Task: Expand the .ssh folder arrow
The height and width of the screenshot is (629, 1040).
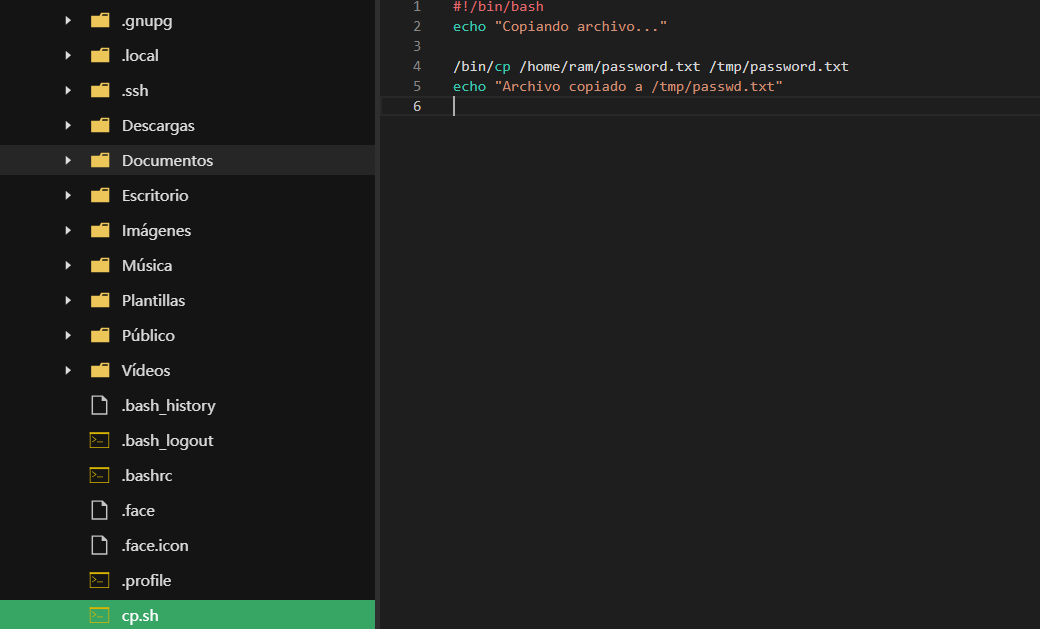Action: pyautogui.click(x=68, y=90)
